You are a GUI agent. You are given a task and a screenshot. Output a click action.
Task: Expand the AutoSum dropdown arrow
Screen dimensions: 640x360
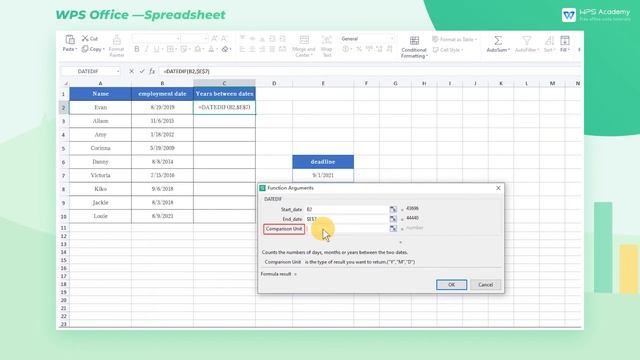point(509,50)
